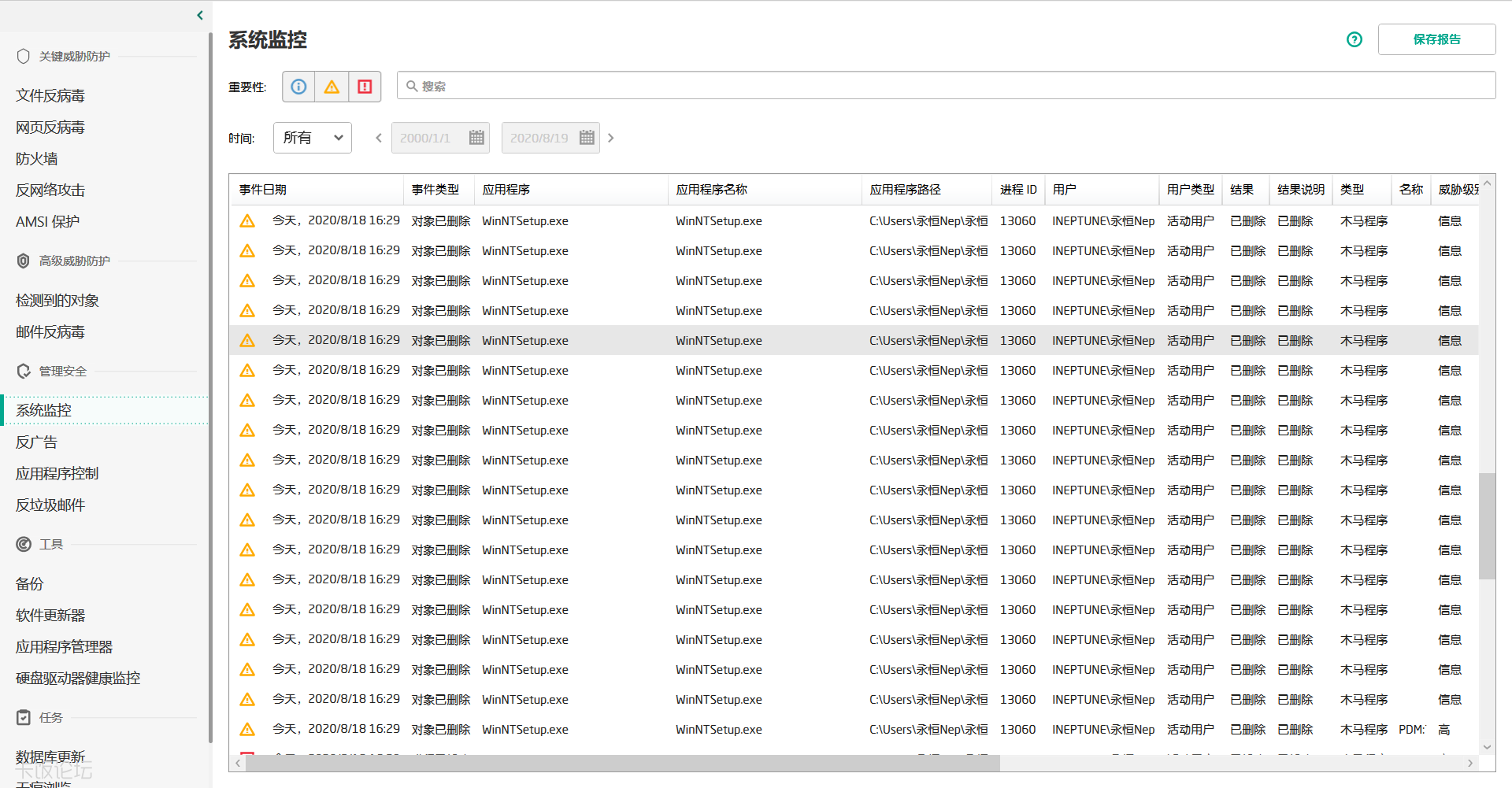Sort by 进程 ID column header

(x=1018, y=190)
